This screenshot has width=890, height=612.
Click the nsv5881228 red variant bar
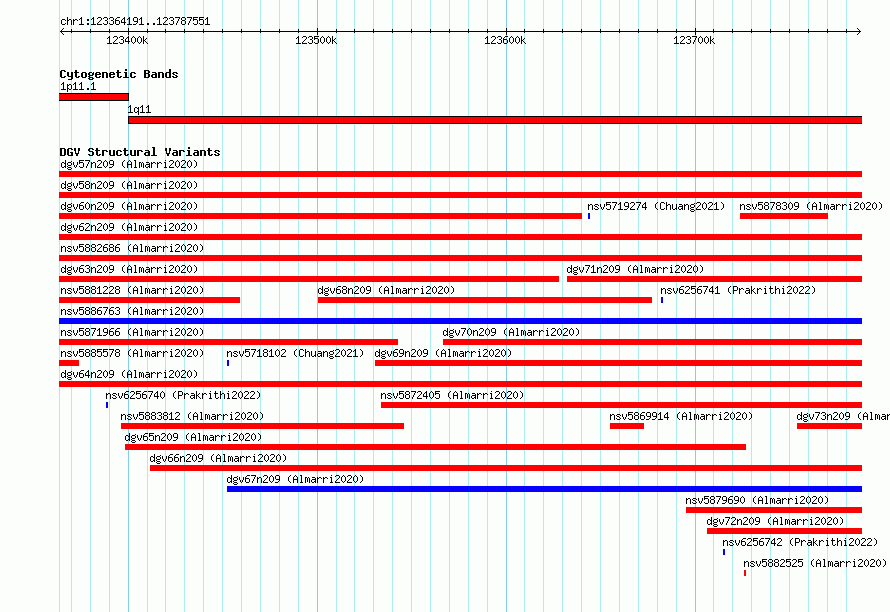pos(149,300)
